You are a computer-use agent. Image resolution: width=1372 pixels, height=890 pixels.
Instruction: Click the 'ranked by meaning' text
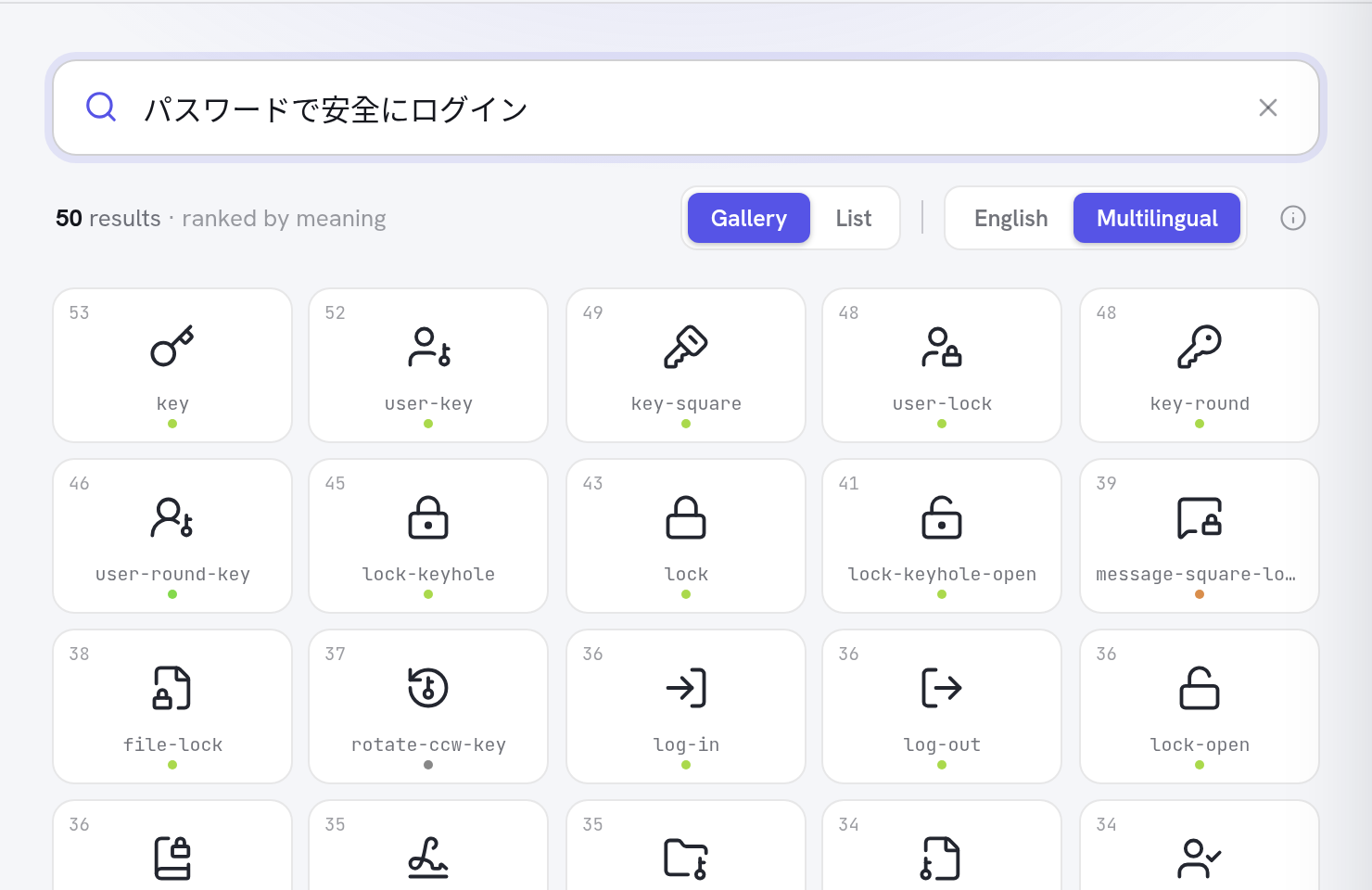pos(284,219)
